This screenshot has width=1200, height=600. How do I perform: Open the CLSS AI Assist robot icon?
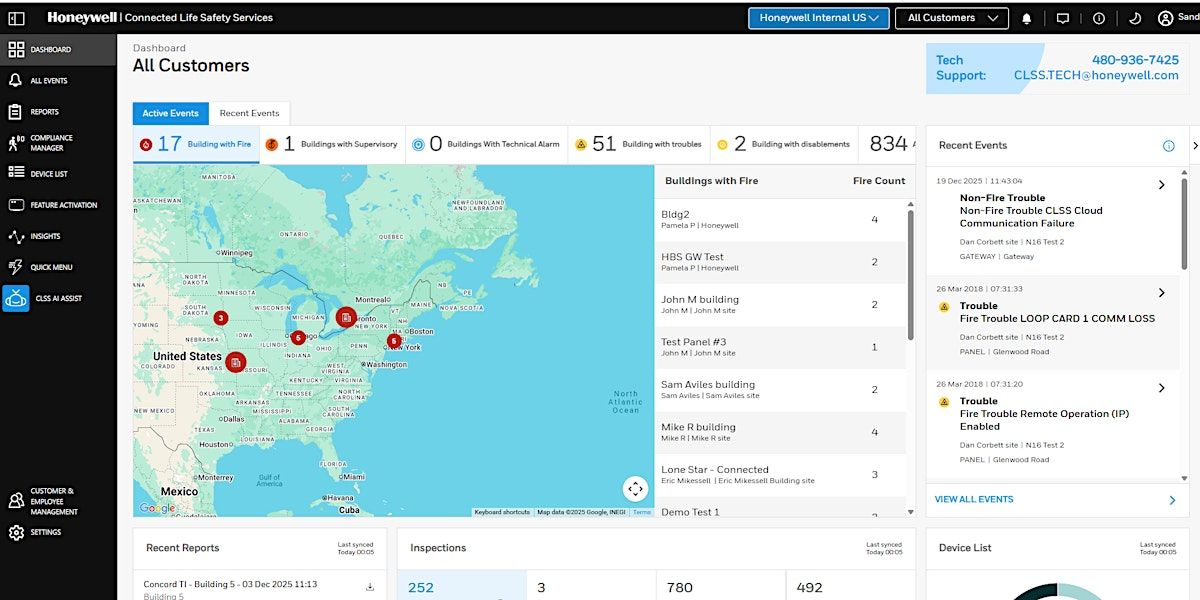16,298
